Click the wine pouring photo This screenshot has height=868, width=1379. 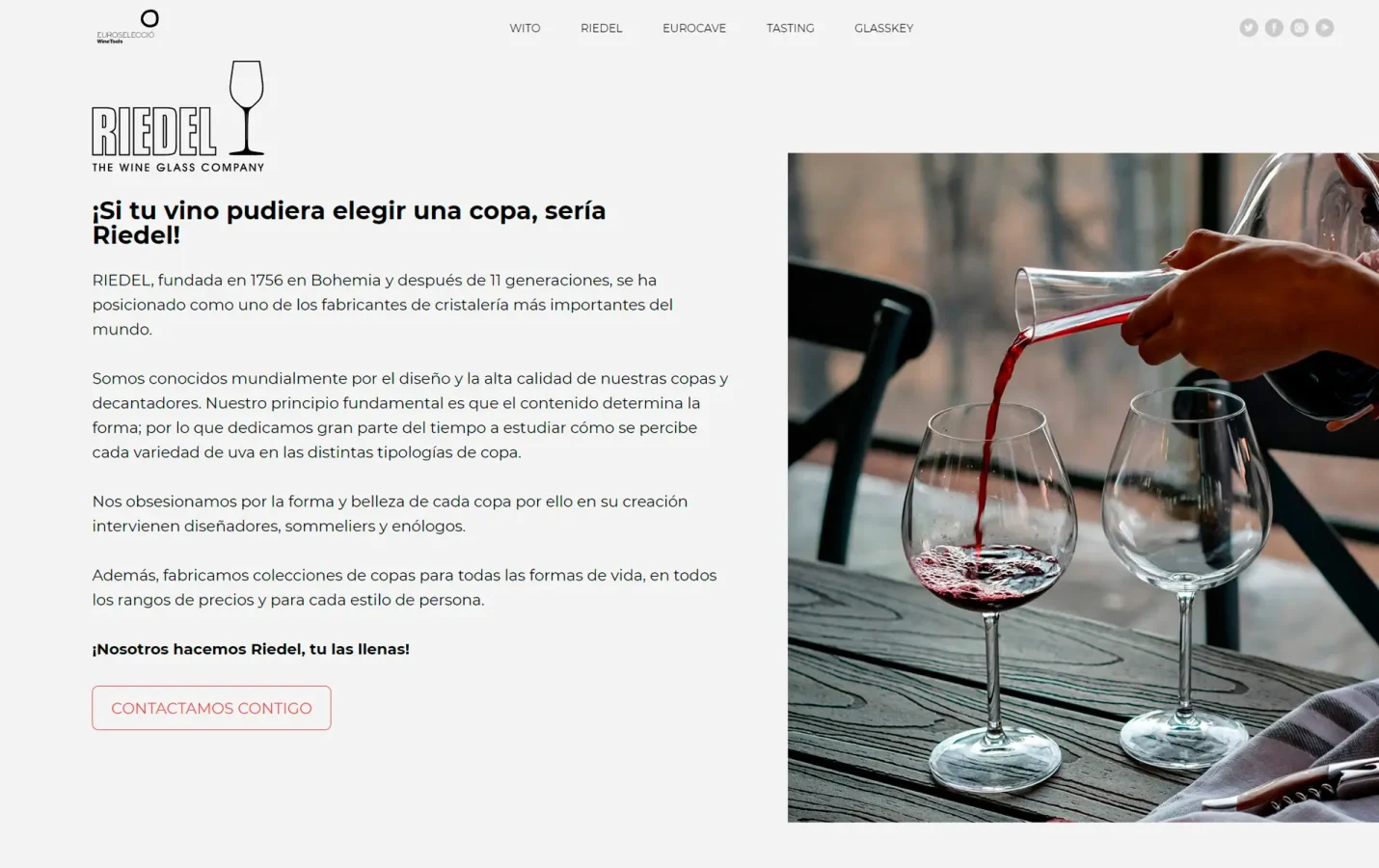point(1083,487)
